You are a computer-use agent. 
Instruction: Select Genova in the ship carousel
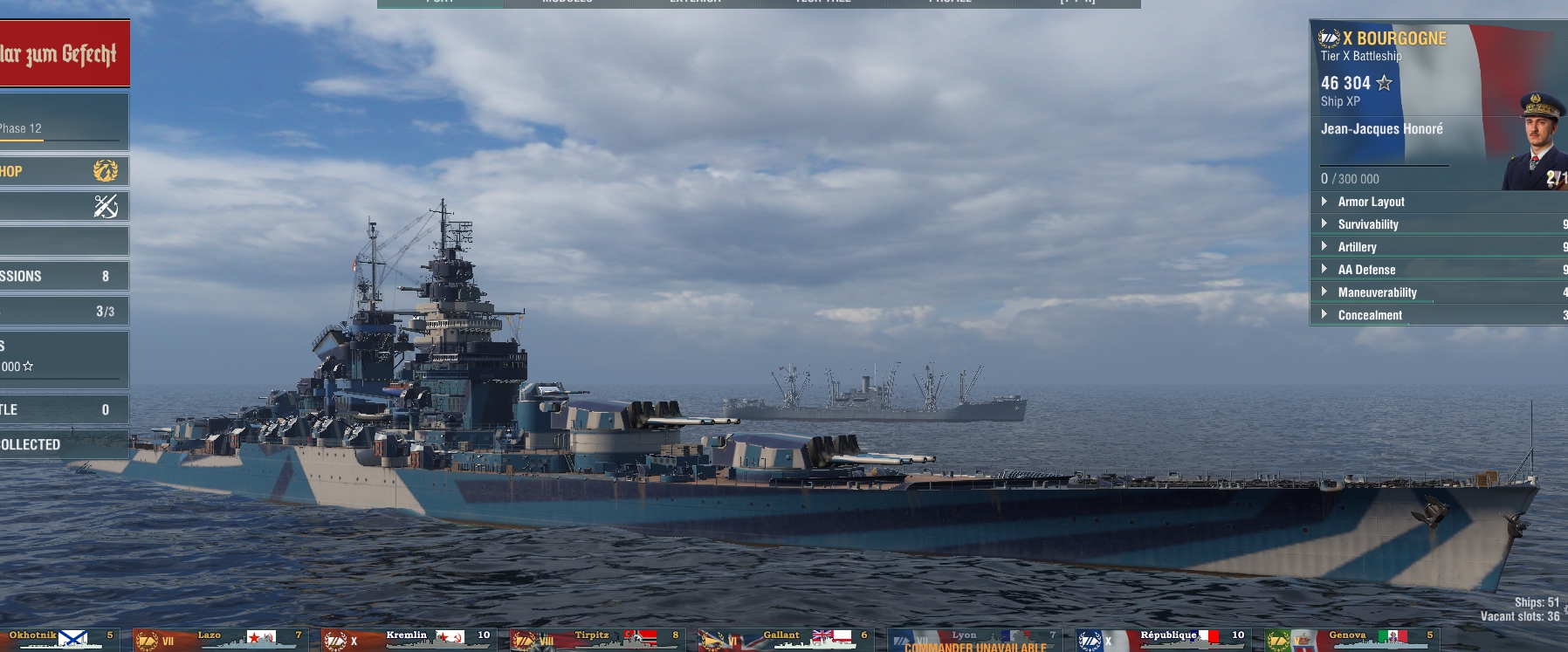coord(1351,640)
